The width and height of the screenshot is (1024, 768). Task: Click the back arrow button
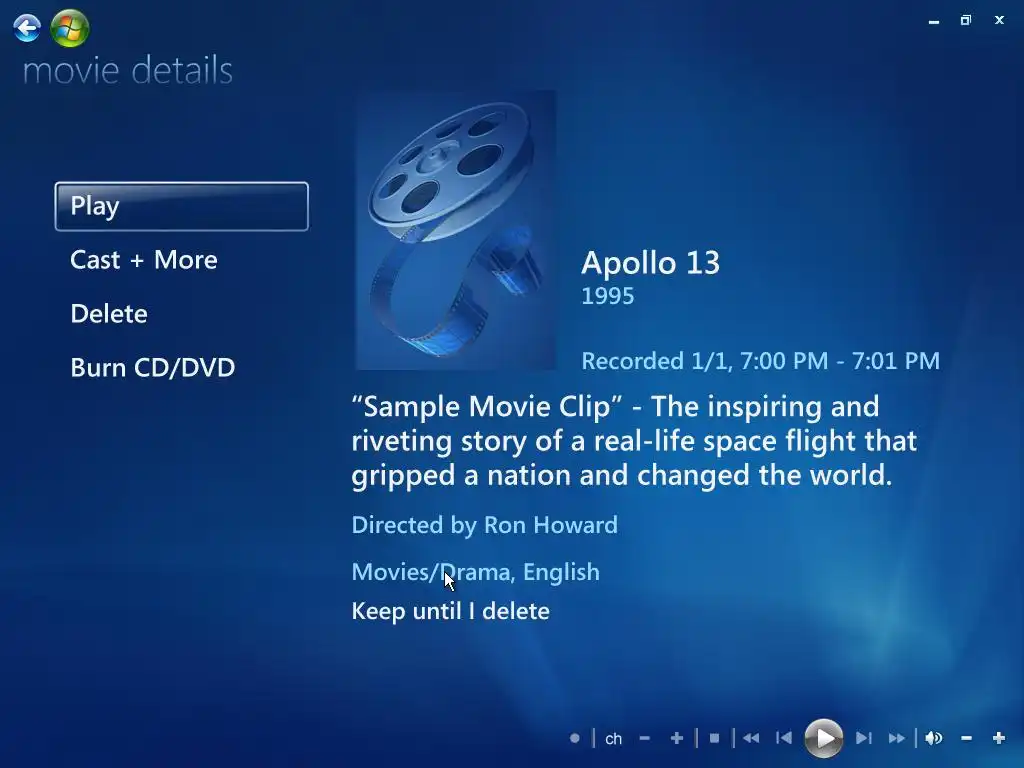(x=27, y=28)
